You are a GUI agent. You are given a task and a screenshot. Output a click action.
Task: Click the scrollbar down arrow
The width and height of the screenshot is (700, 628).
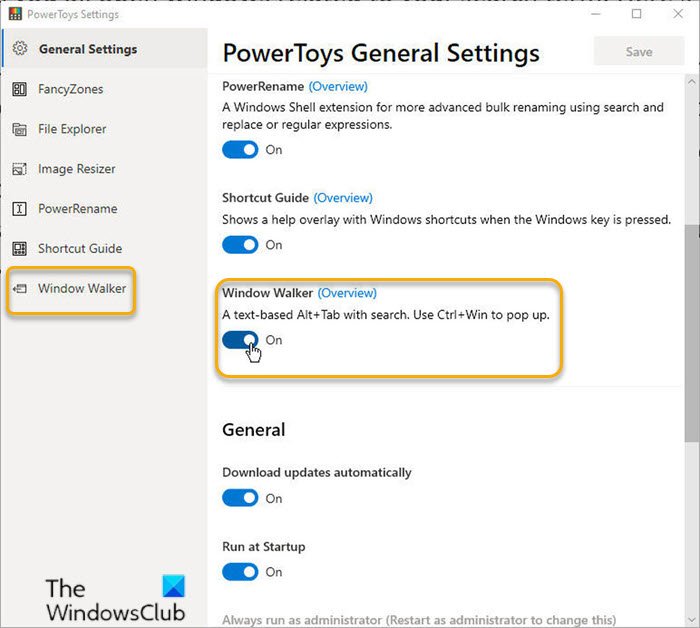point(692,620)
